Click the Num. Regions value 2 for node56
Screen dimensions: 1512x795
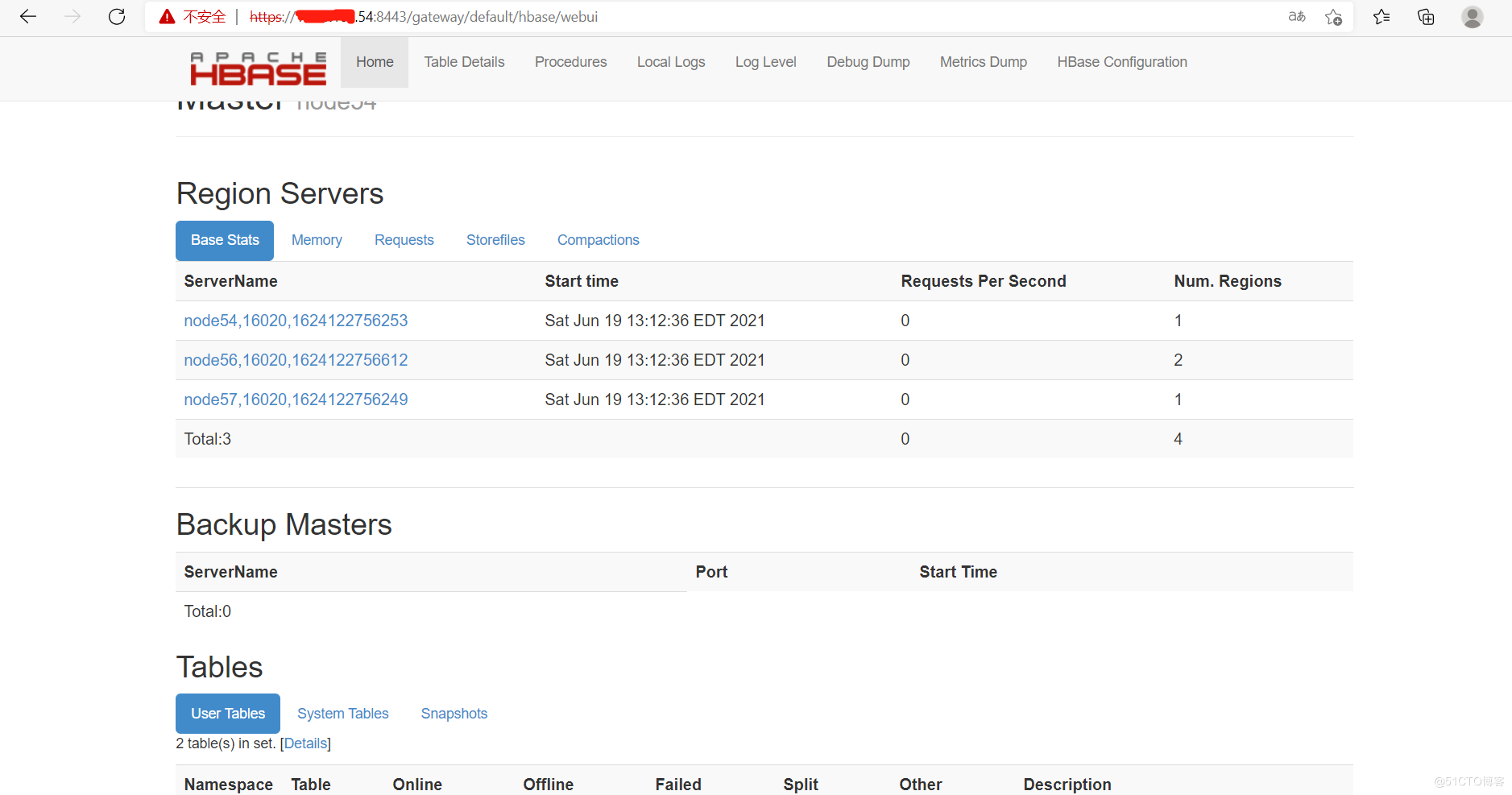pos(1178,360)
